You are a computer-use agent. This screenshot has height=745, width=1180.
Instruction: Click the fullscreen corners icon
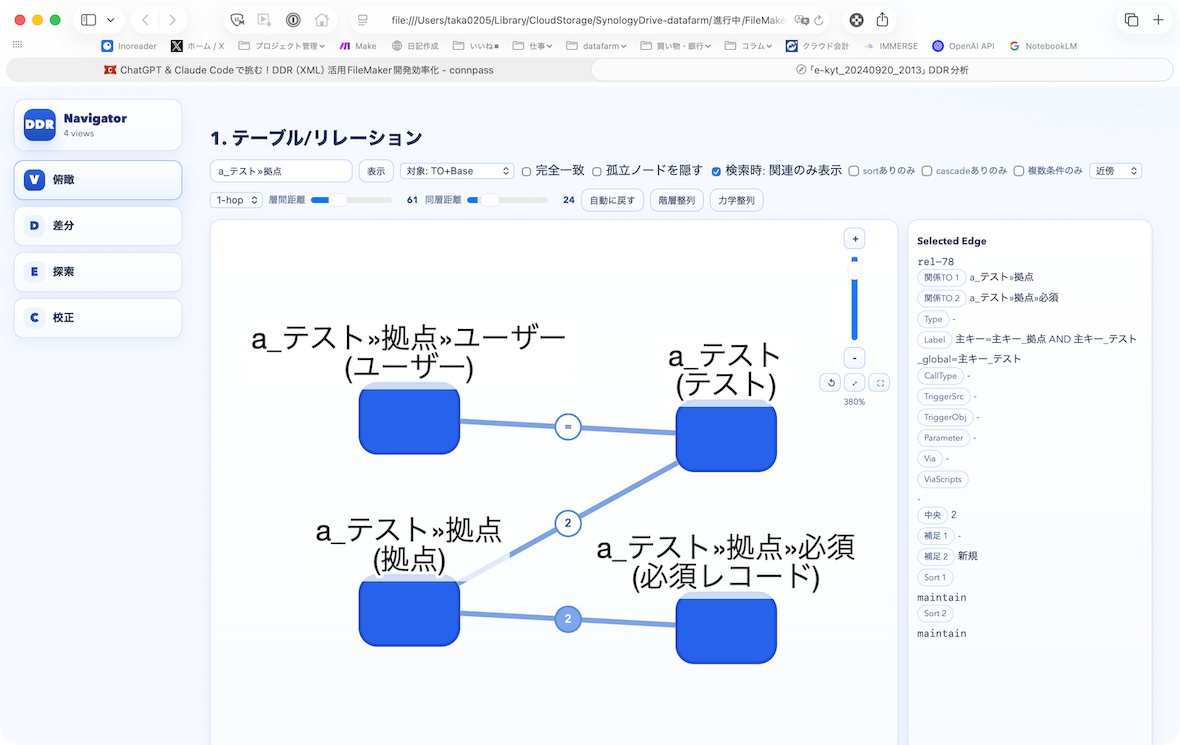tap(879, 382)
